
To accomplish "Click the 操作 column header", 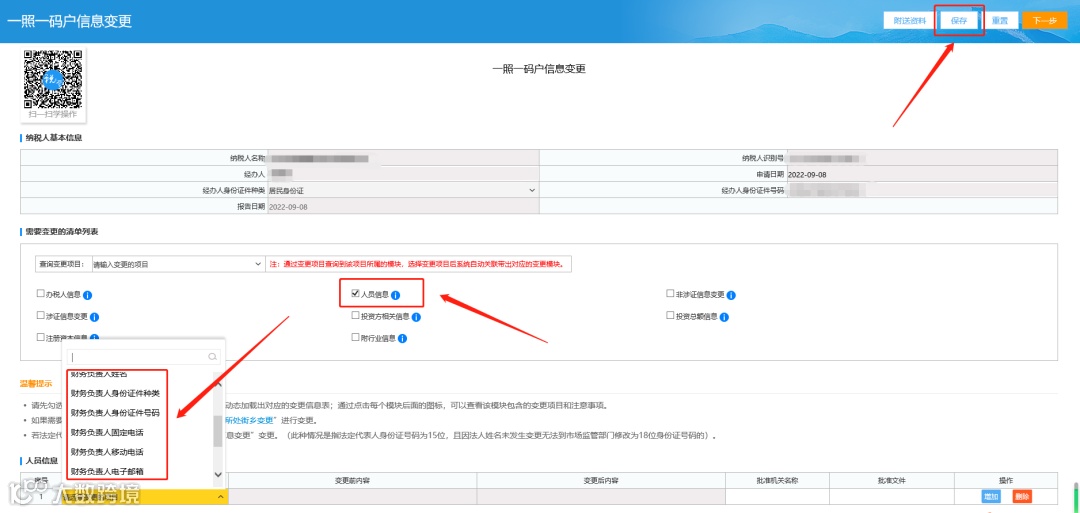I will tap(1006, 480).
